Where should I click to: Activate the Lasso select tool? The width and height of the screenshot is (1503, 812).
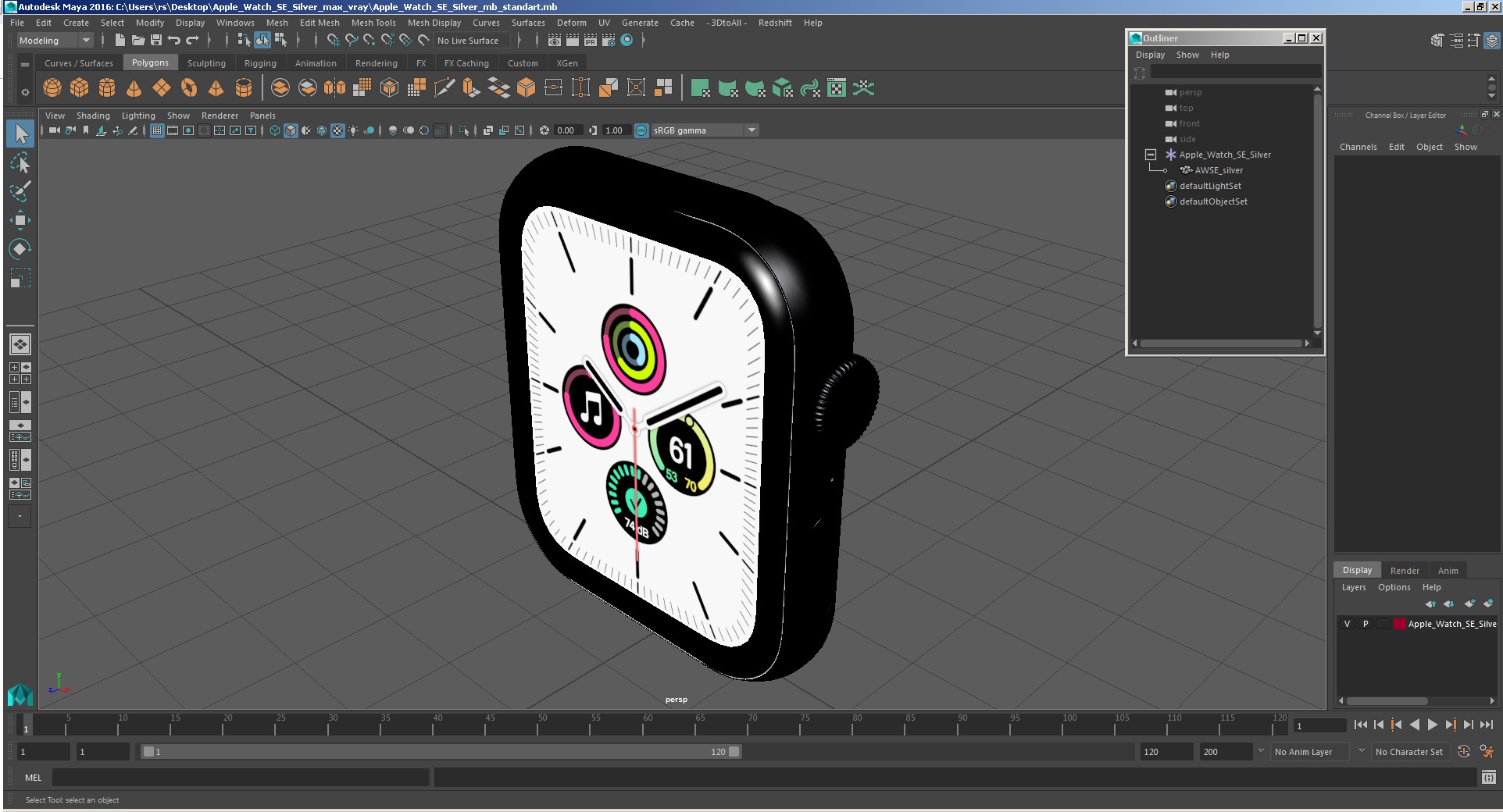20,163
